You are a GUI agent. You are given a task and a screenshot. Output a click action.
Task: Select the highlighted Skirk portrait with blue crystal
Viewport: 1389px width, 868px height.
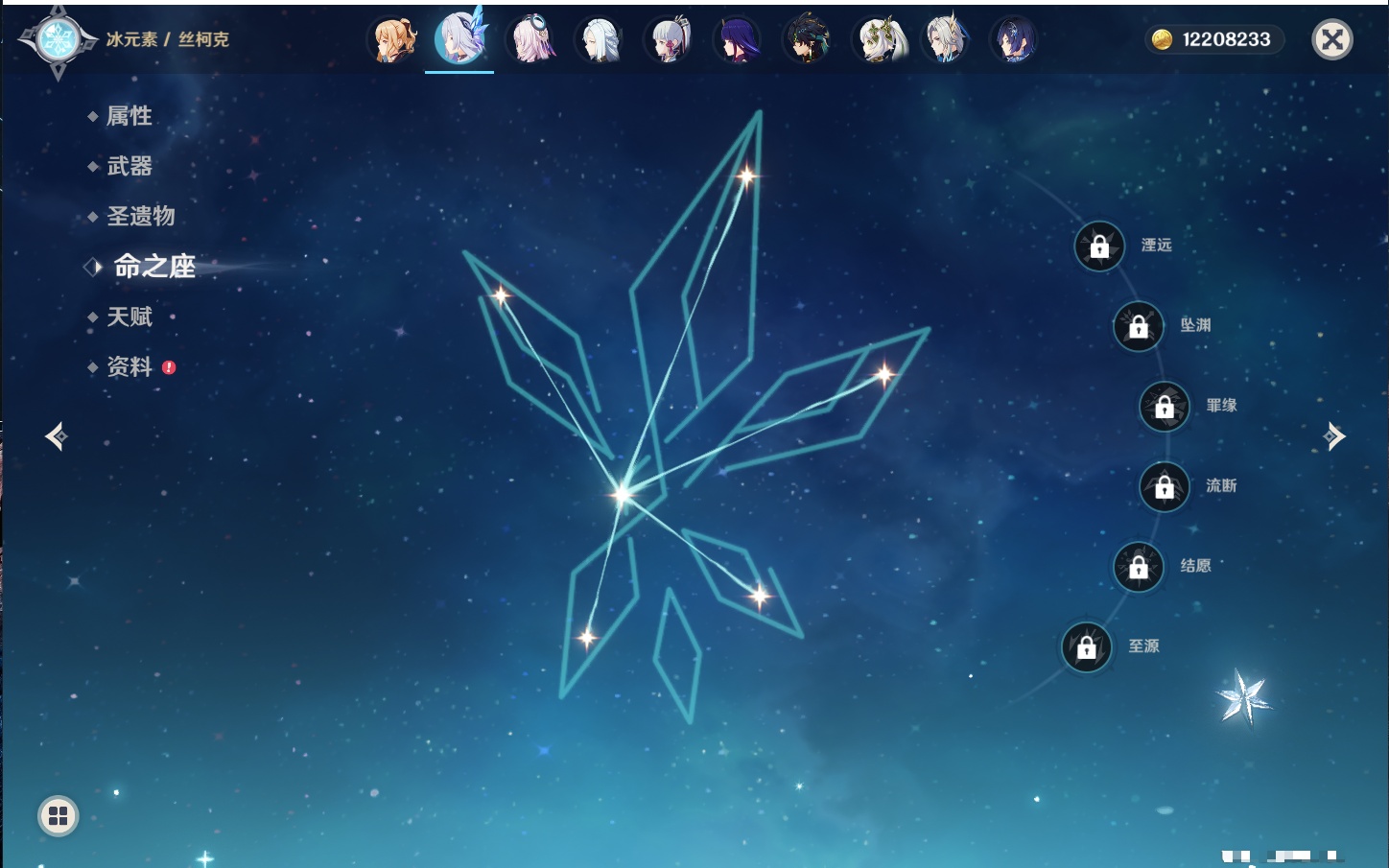[460, 38]
